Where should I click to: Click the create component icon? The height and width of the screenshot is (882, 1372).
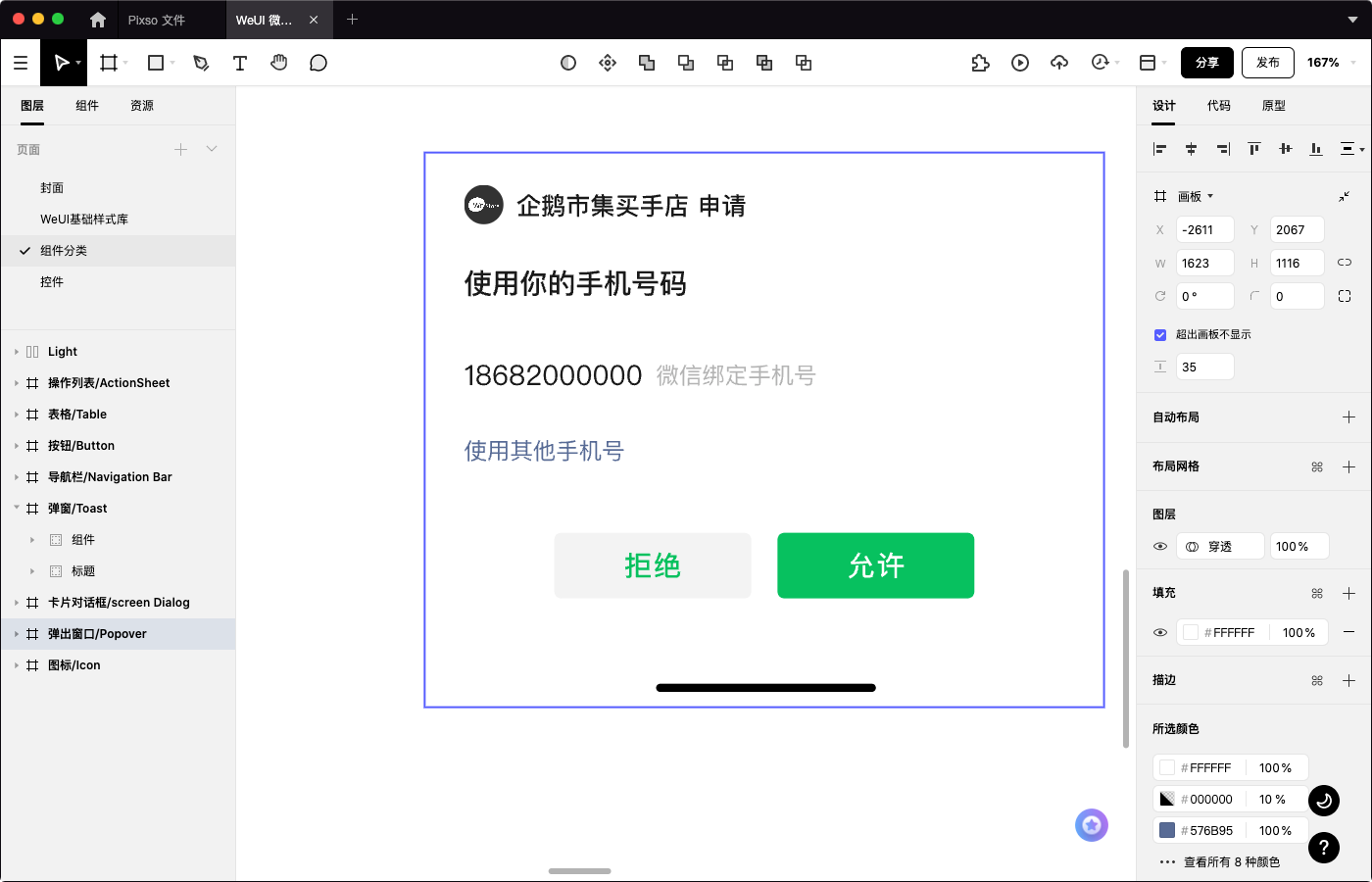tap(608, 63)
